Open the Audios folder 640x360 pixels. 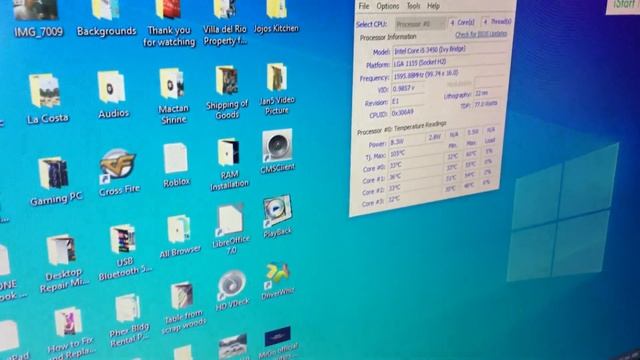112,96
